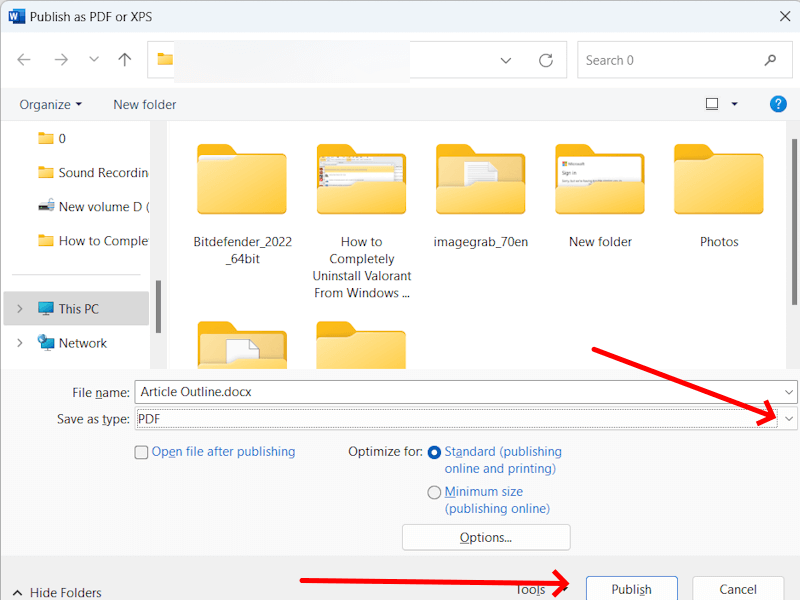Click the search magnifier icon

[768, 60]
